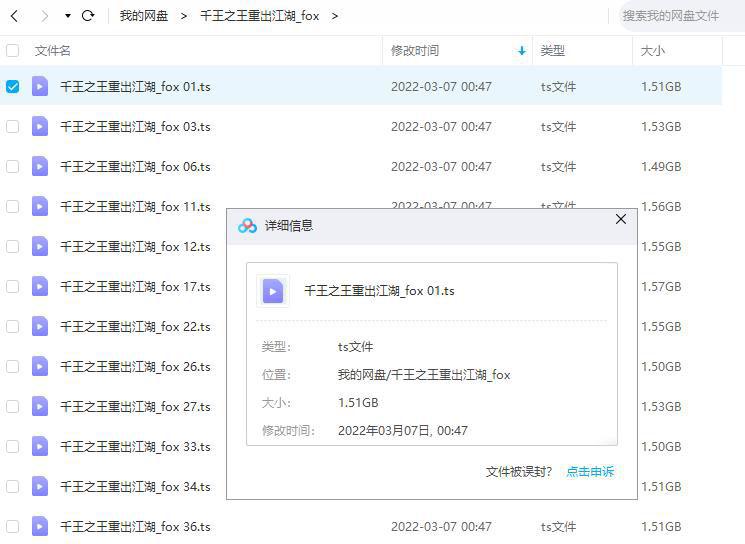Click the 1.53GB size of fox 03.ts
This screenshot has height=544, width=745.
point(661,127)
